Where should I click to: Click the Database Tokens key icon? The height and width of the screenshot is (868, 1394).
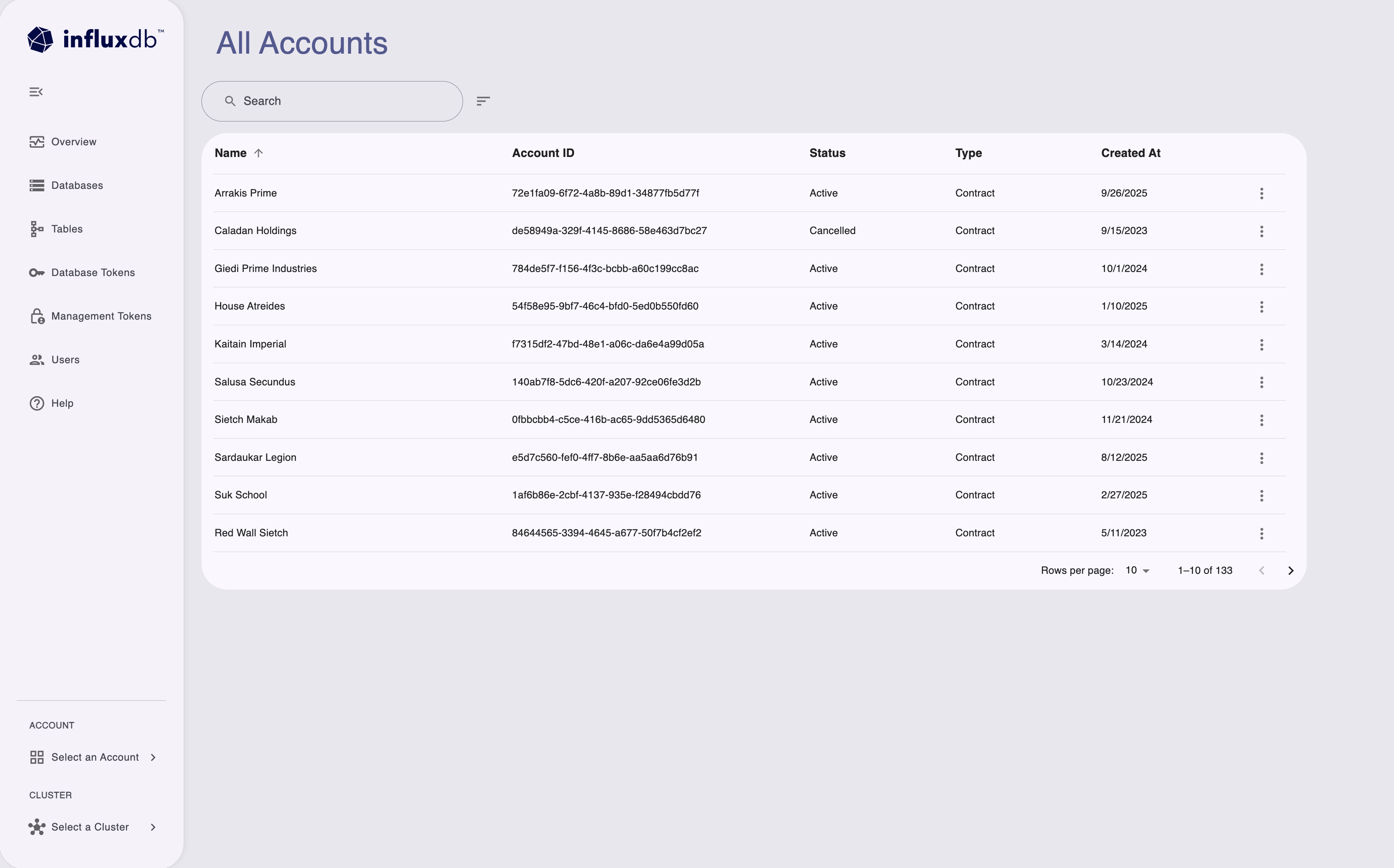click(37, 272)
